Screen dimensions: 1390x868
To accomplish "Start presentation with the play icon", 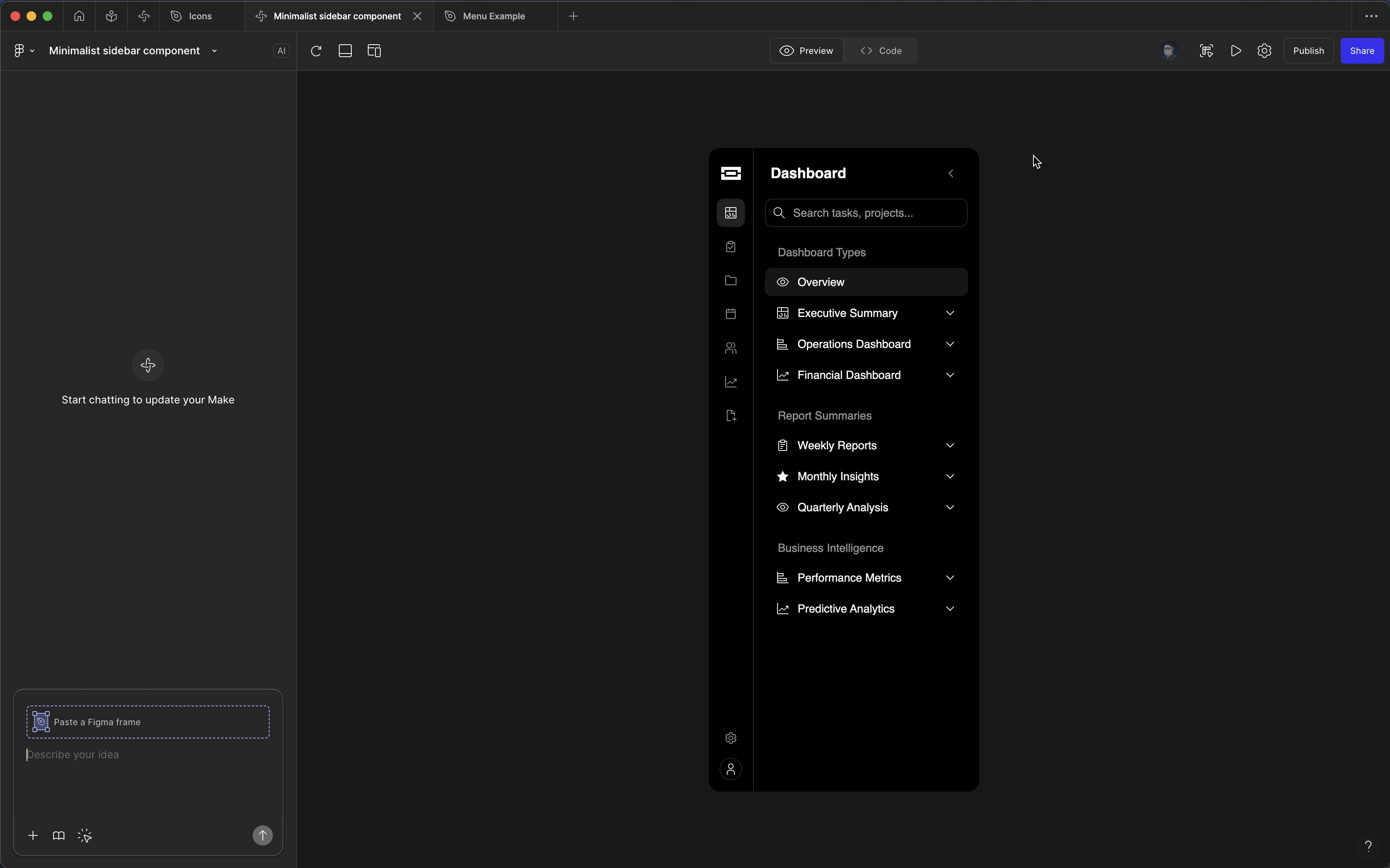I will pos(1236,51).
